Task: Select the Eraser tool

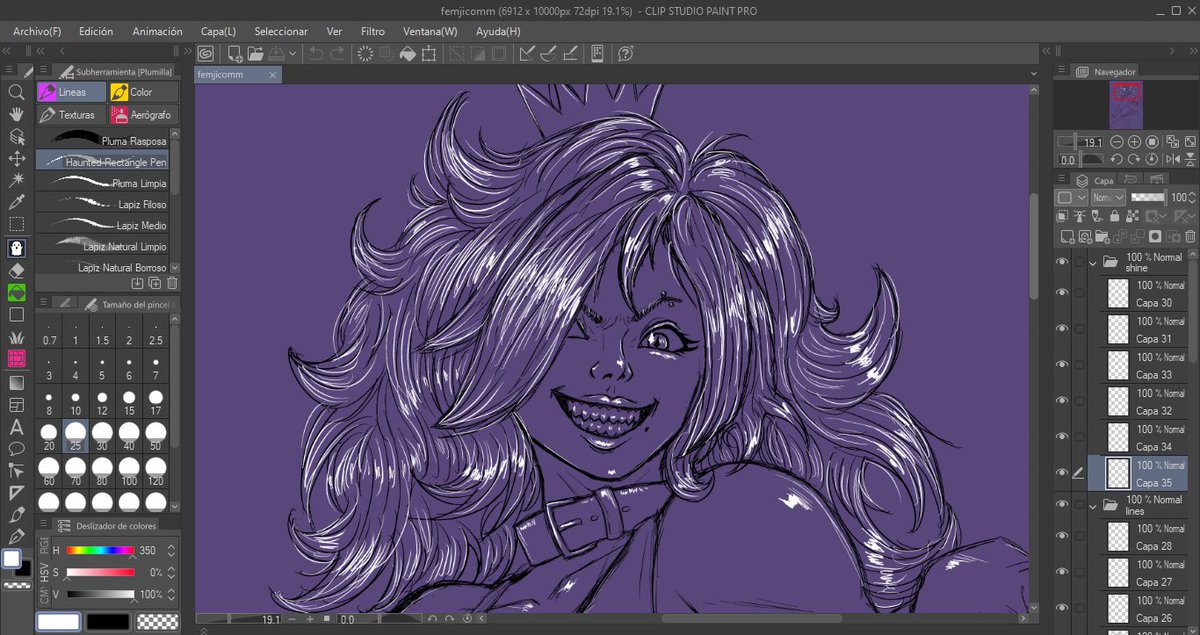Action: pyautogui.click(x=16, y=270)
